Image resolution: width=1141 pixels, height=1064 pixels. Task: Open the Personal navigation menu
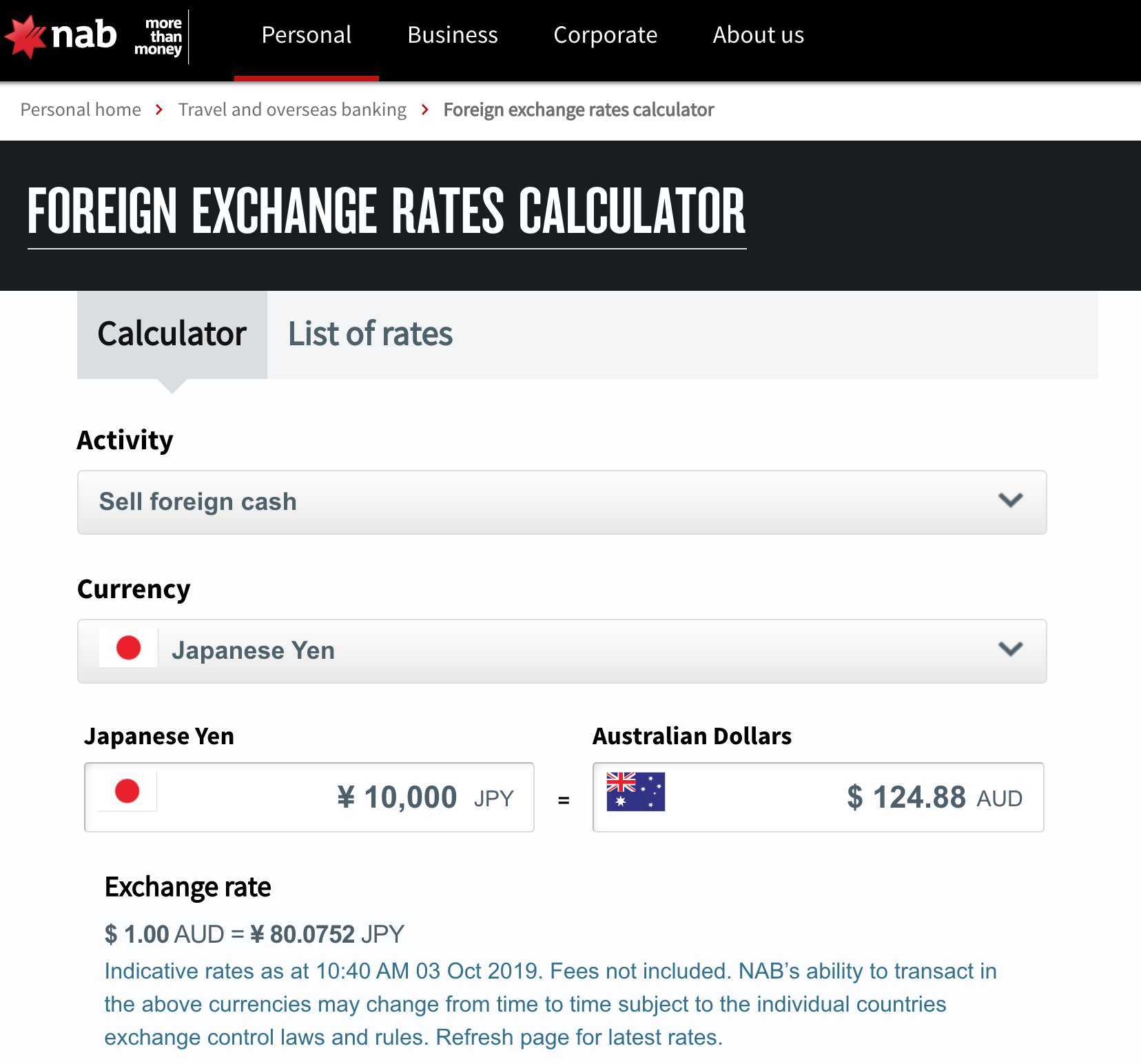pos(307,35)
